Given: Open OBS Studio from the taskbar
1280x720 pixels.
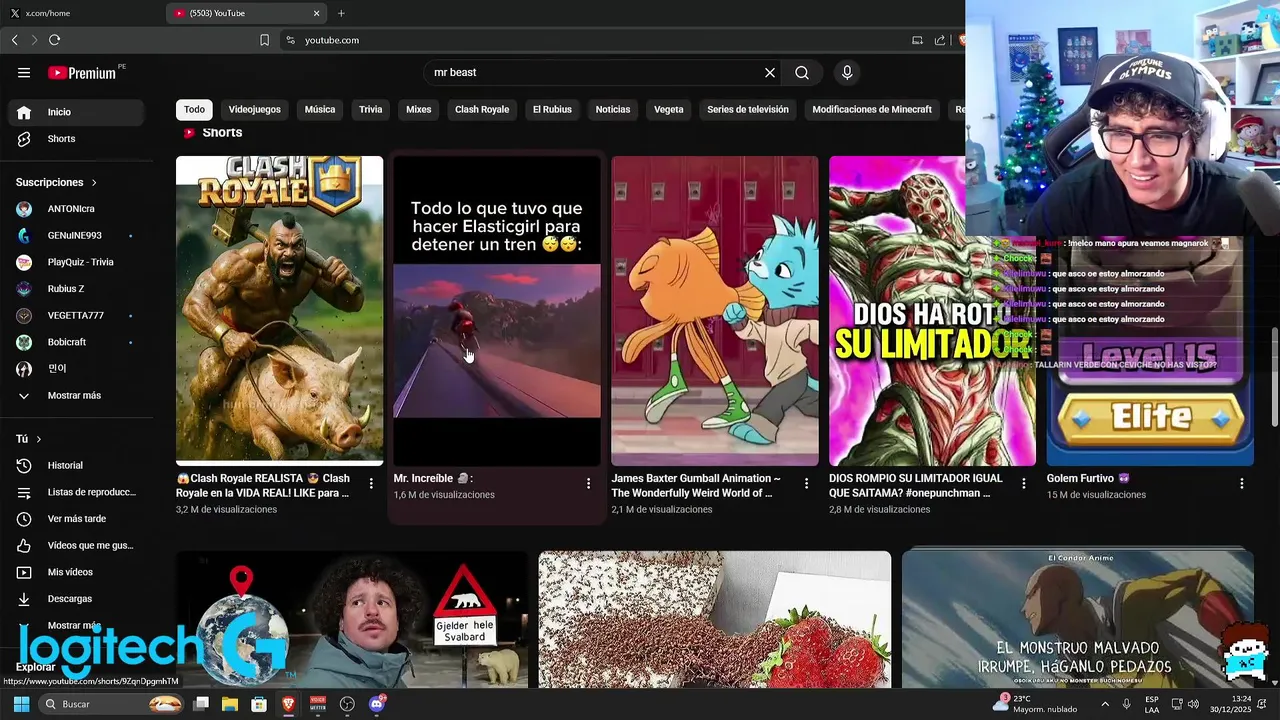Looking at the screenshot, I should tap(347, 704).
